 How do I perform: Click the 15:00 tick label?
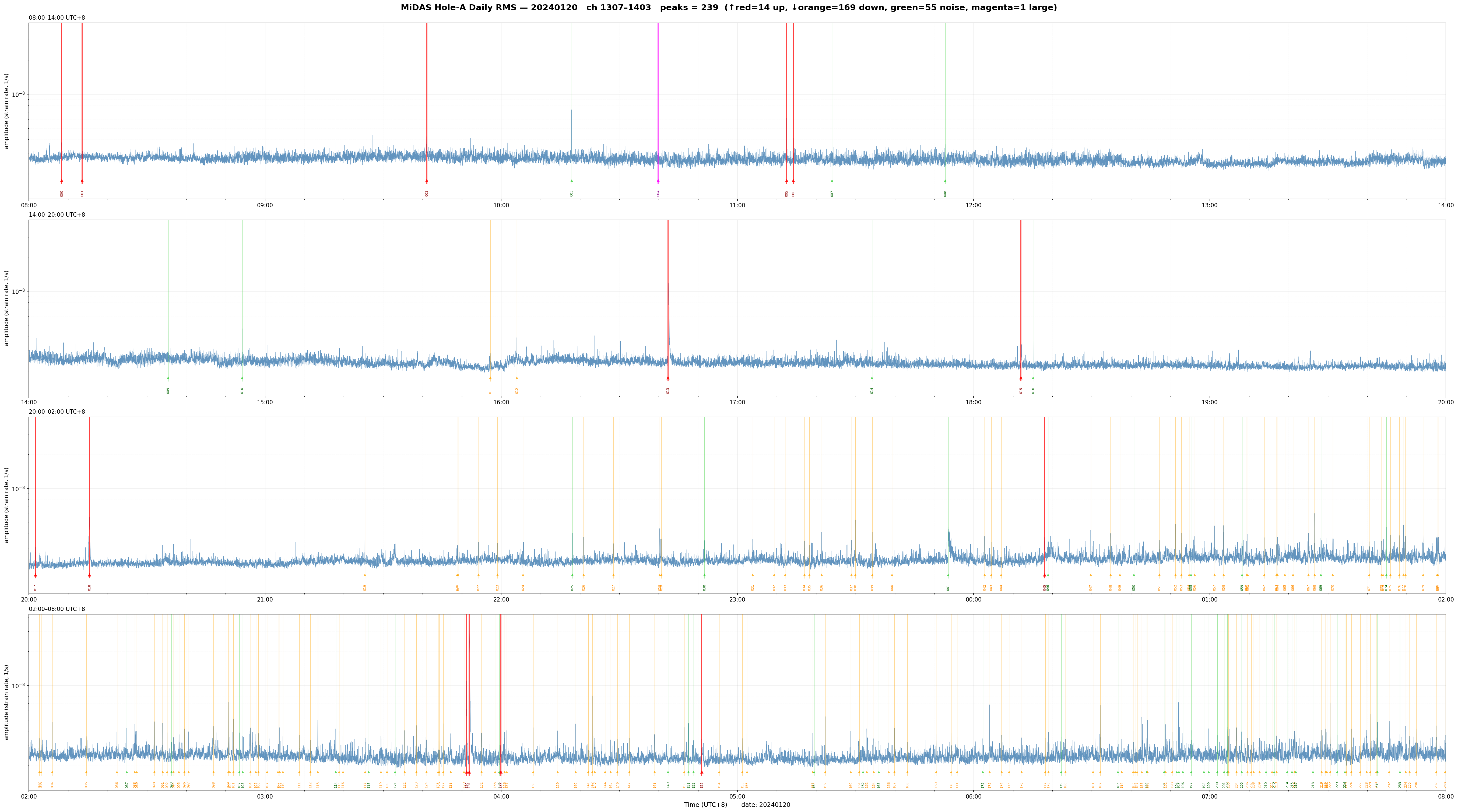tap(265, 402)
